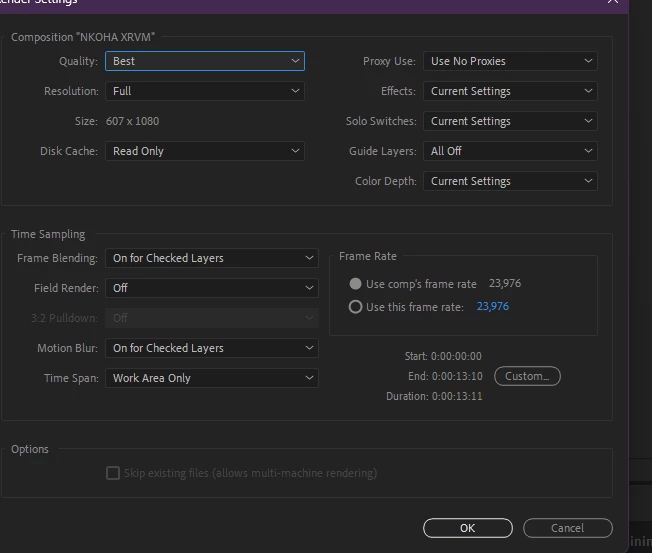Screen dimensions: 652x553
Task: Open the Color Depth dropdown
Action: point(510,181)
